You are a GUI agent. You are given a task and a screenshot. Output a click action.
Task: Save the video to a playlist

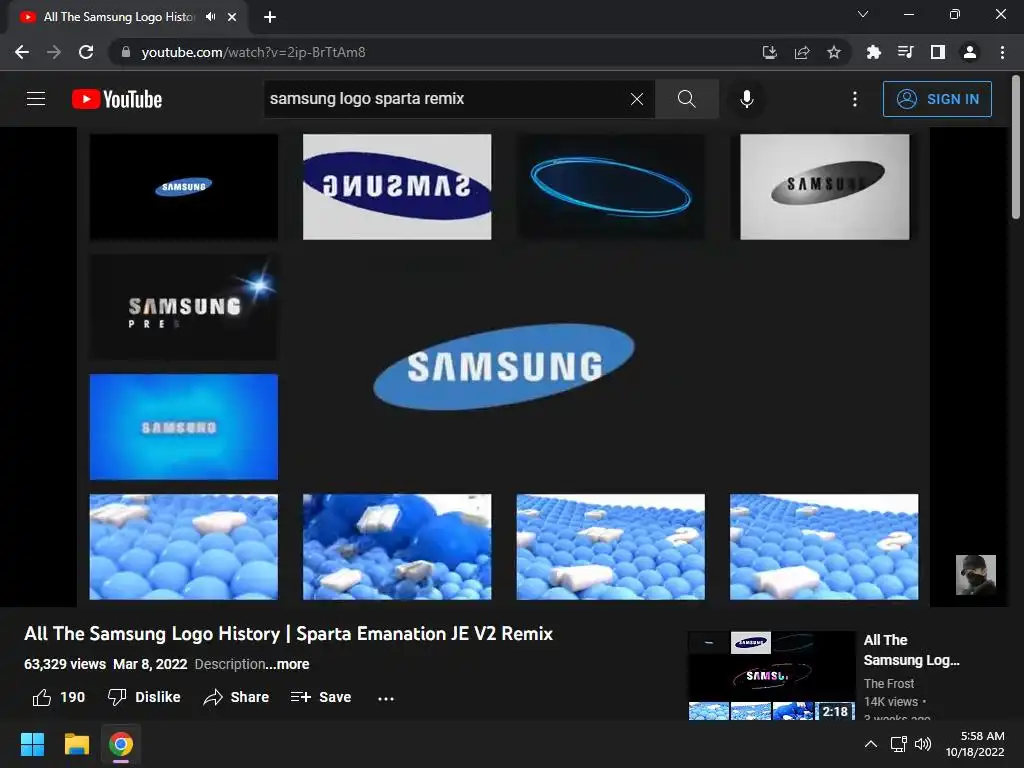click(x=321, y=697)
